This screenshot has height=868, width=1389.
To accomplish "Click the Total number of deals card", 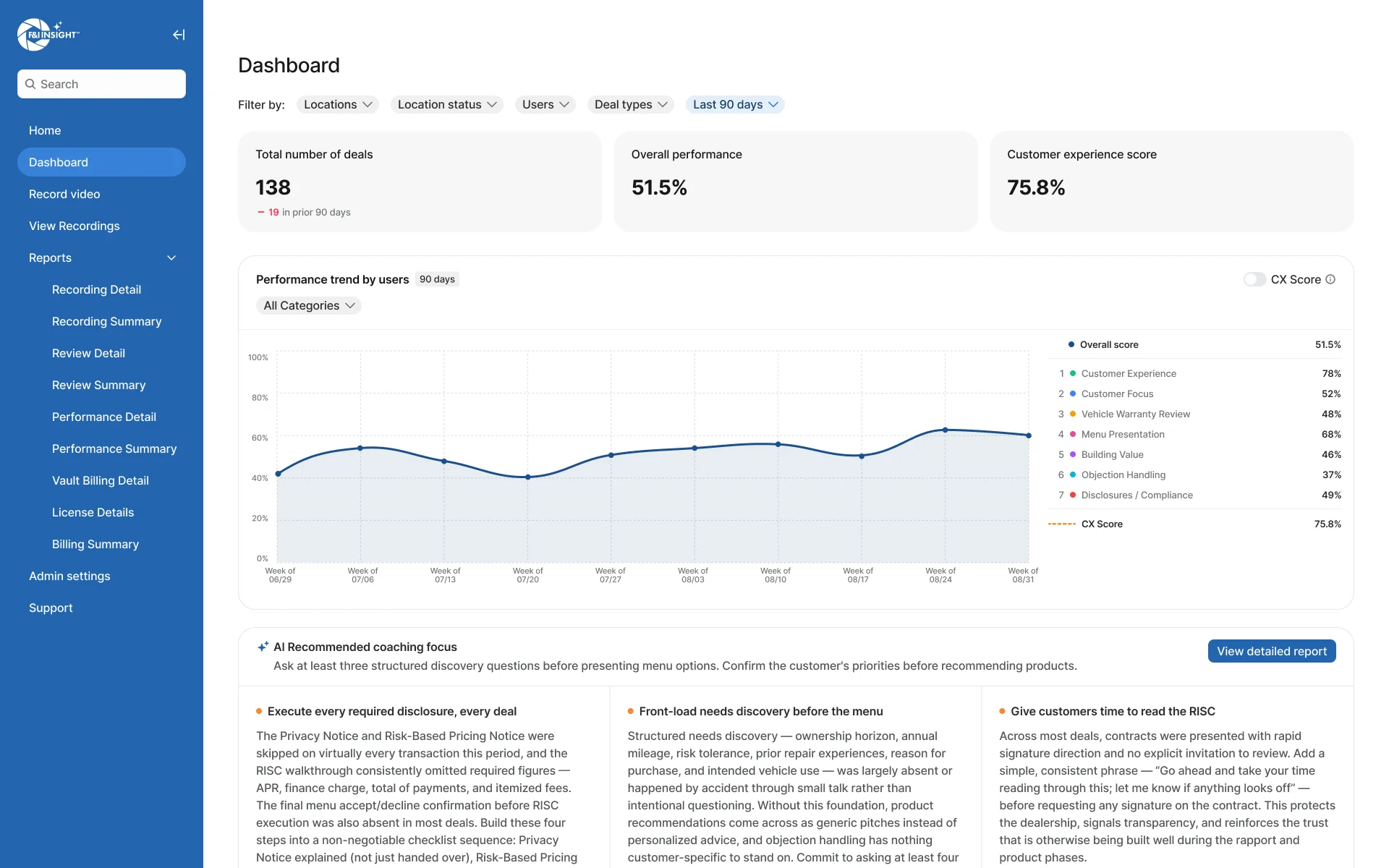I will (420, 182).
